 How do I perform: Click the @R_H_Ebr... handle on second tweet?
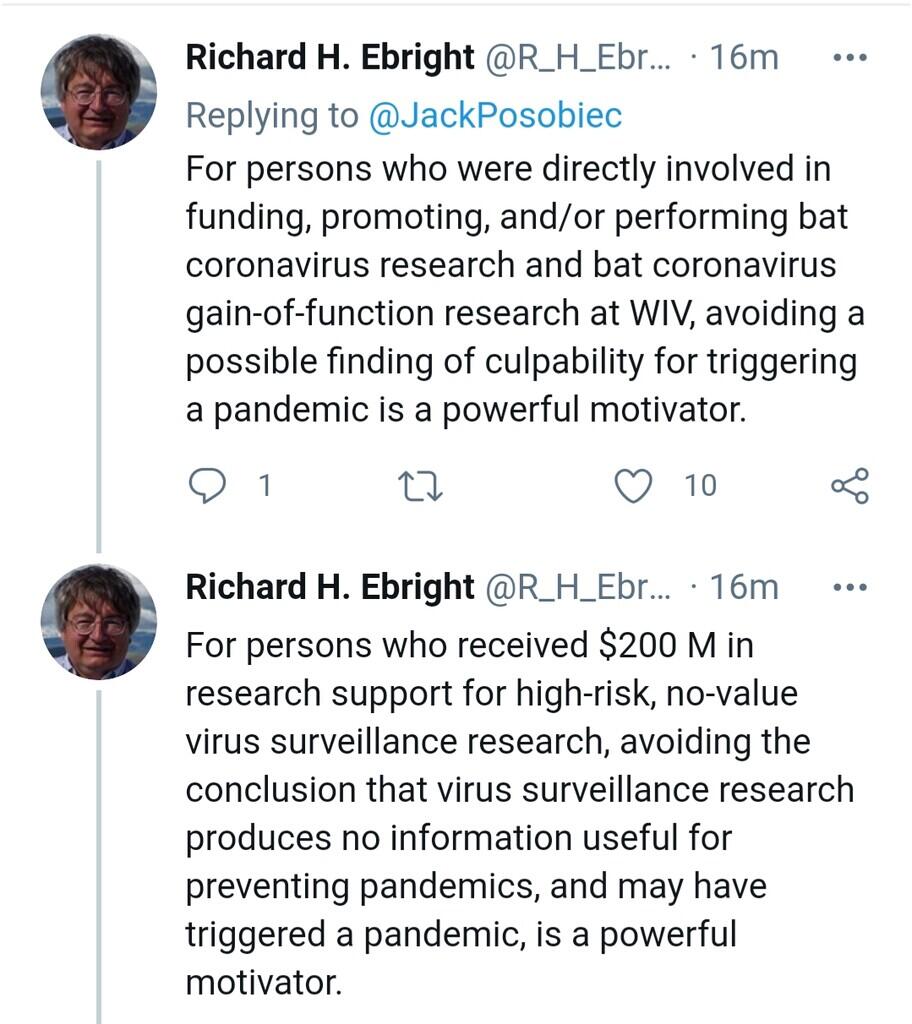(578, 588)
